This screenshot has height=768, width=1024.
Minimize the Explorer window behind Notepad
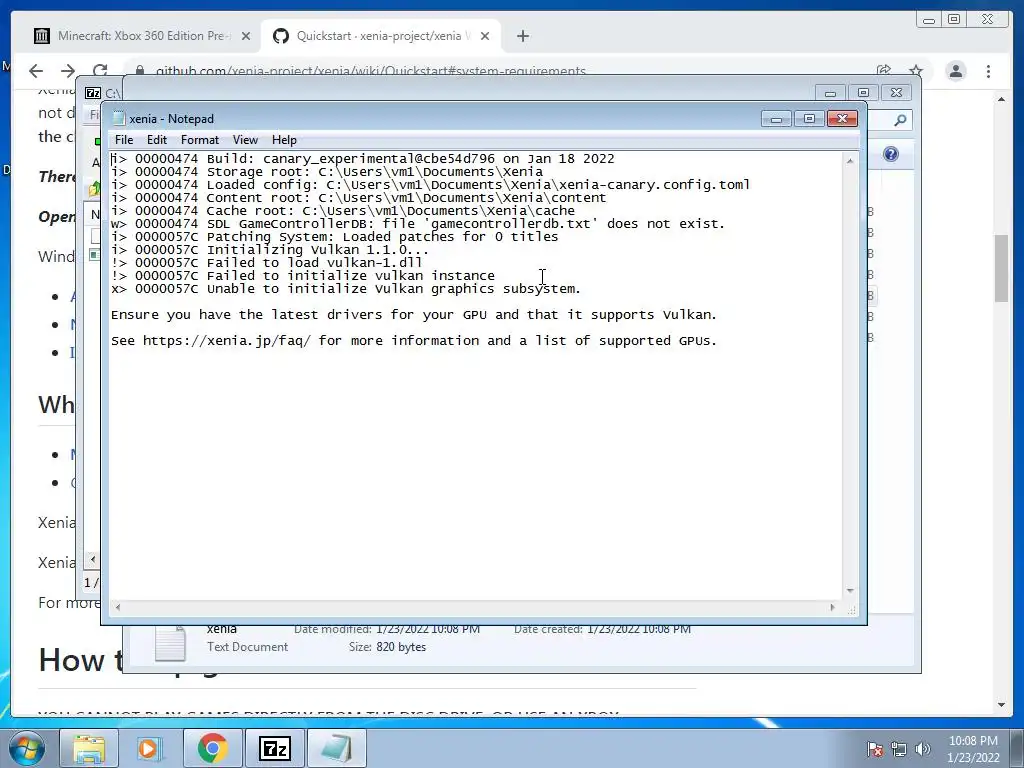831,93
